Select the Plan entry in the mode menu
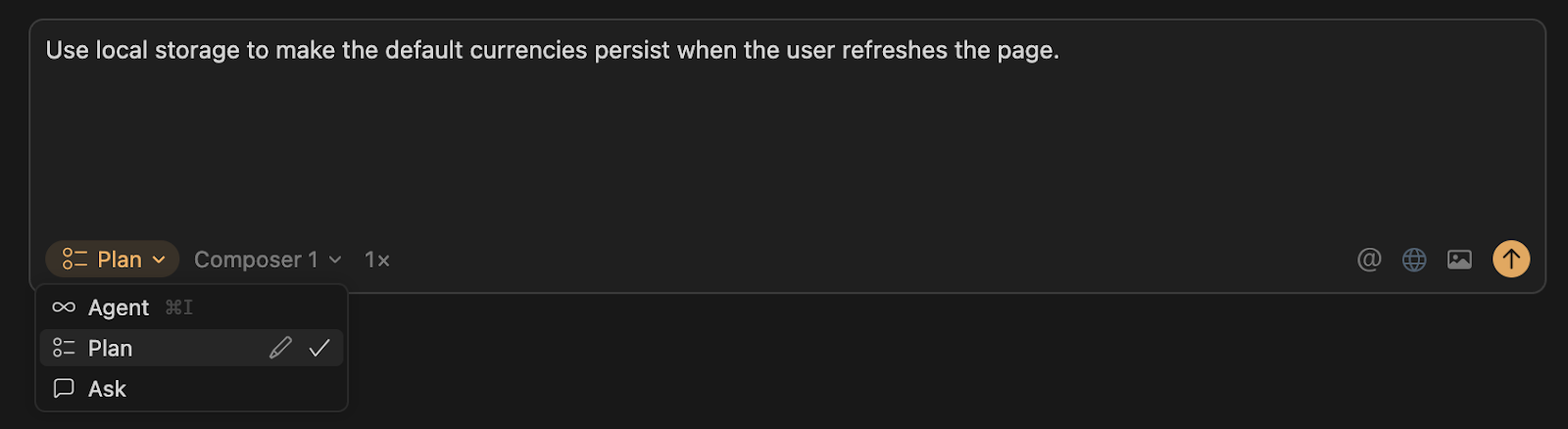The height and width of the screenshot is (429, 1568). click(x=111, y=348)
